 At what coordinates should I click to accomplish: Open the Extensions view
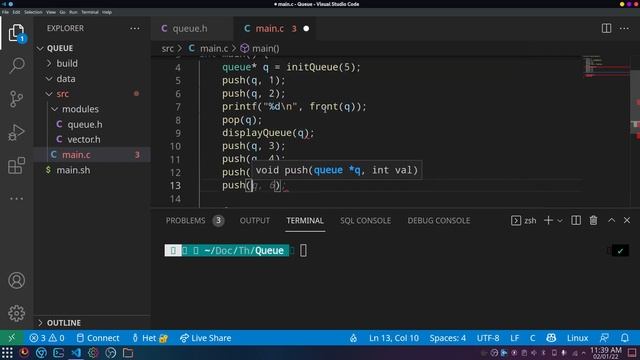point(16,166)
